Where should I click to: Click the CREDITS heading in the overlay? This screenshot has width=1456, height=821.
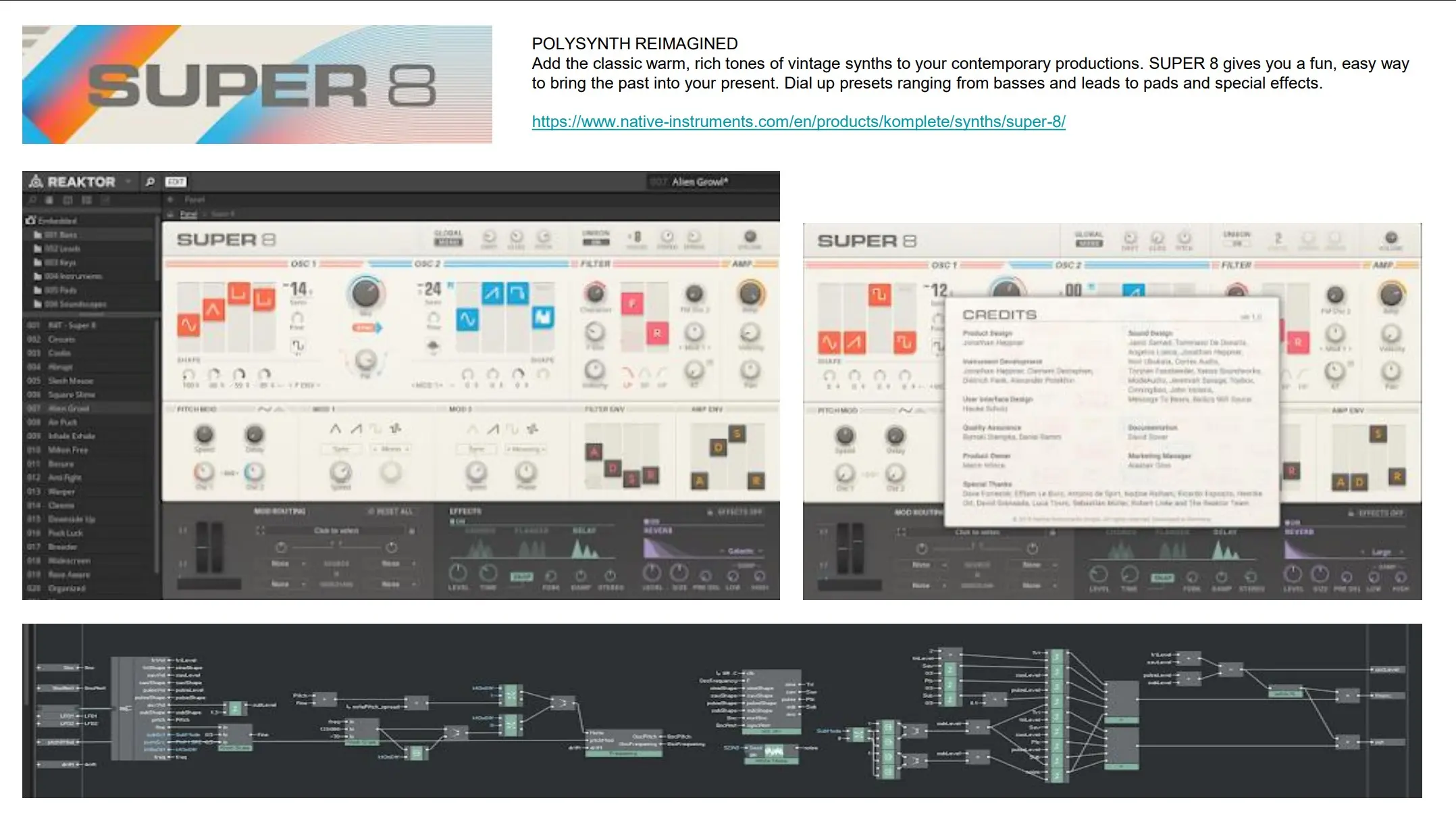click(999, 315)
